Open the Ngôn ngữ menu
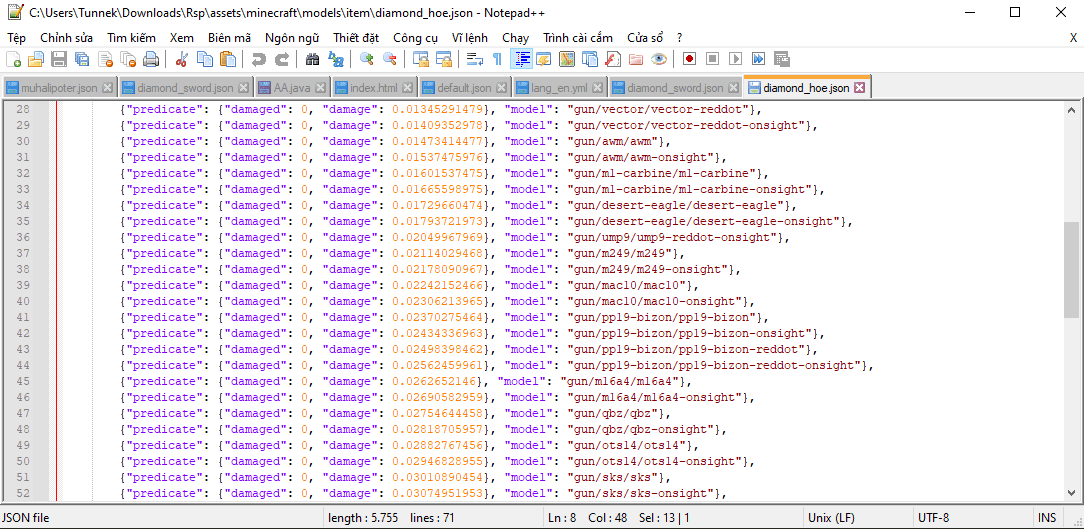Screen dimensions: 1084x529 click(292, 37)
